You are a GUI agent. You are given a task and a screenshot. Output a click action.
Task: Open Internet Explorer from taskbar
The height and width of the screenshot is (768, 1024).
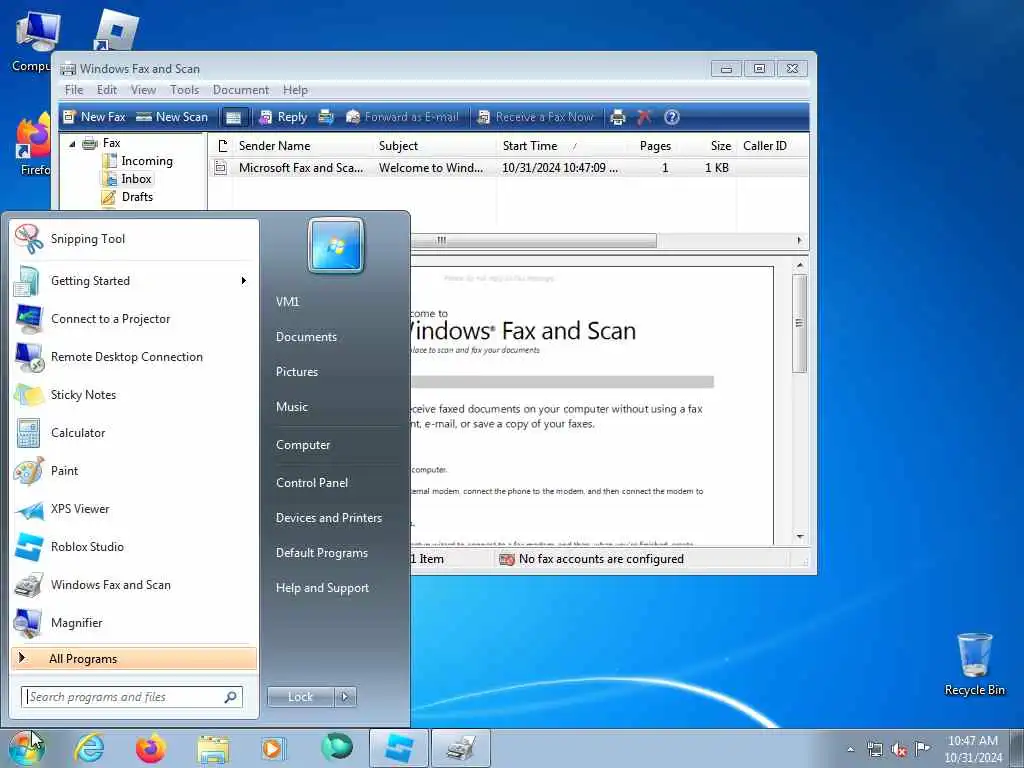coord(89,748)
